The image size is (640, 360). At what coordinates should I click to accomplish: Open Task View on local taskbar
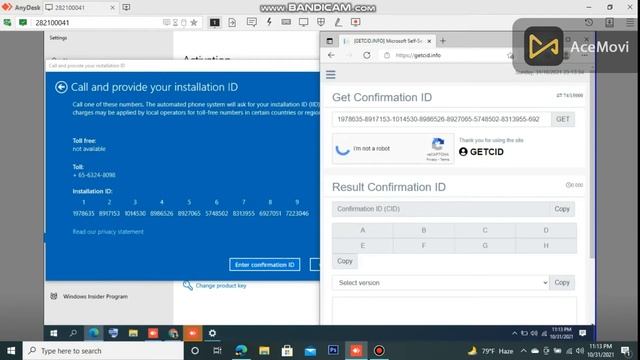pyautogui.click(x=217, y=350)
